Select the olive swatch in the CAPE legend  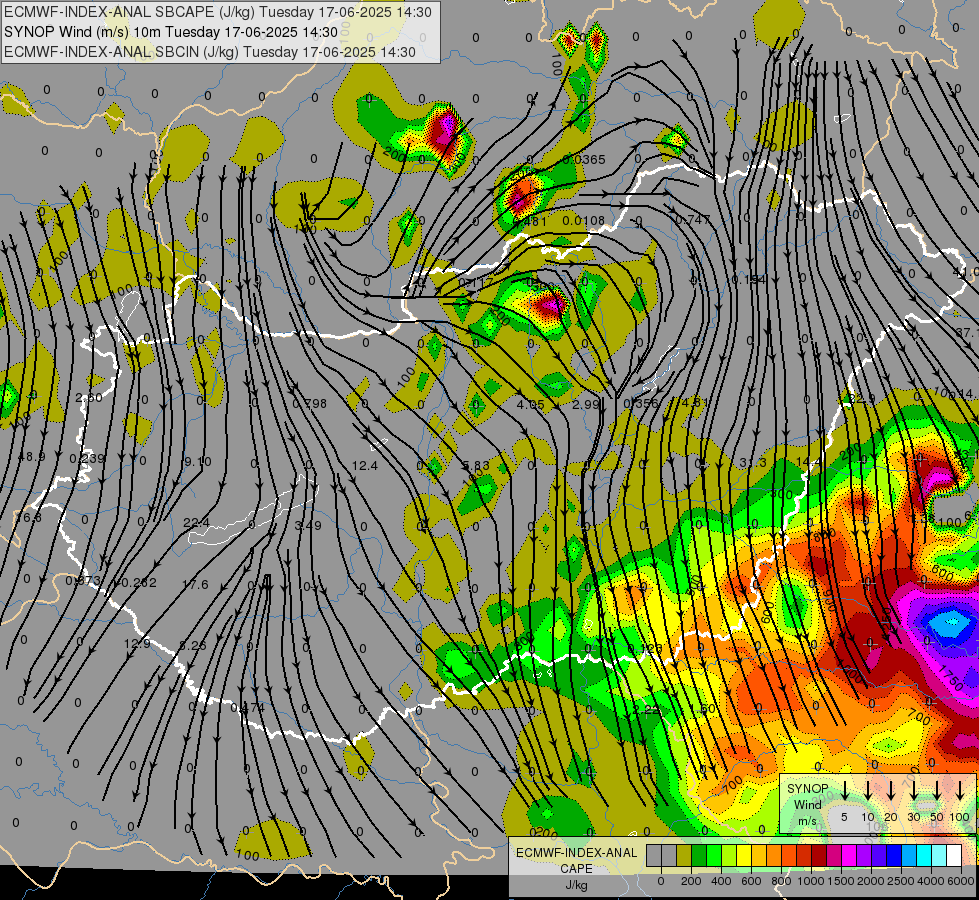(684, 856)
